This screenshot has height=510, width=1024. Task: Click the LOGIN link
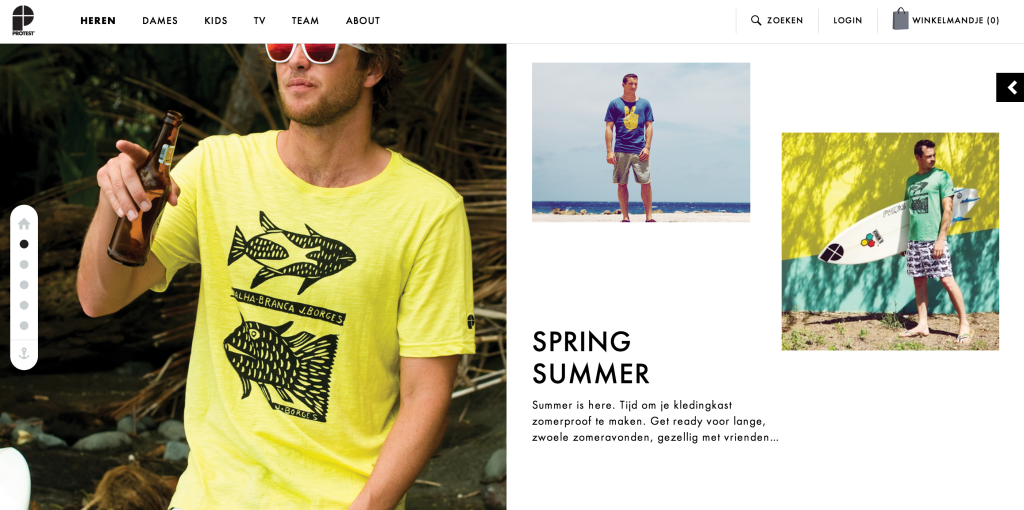[x=848, y=21]
